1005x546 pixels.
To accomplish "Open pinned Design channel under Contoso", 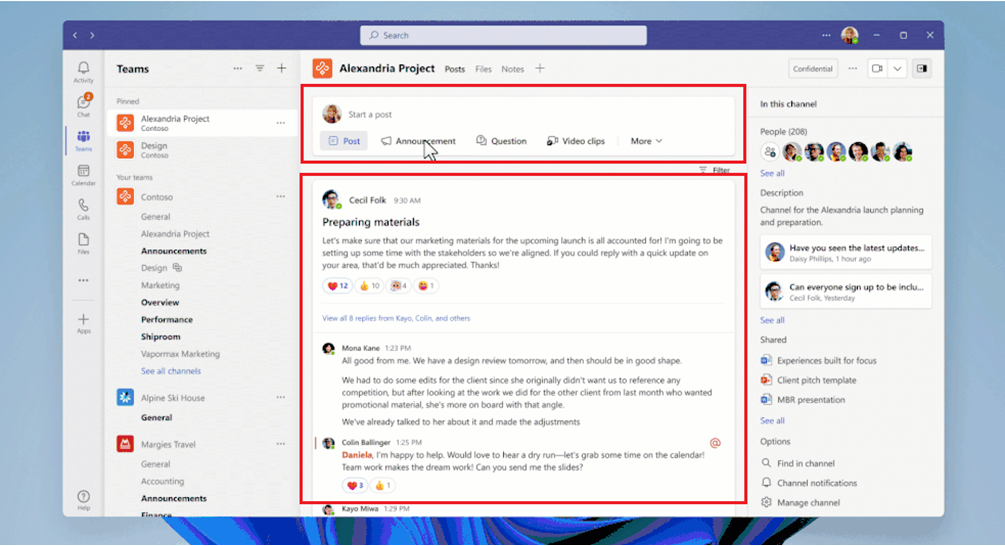I will (200, 150).
